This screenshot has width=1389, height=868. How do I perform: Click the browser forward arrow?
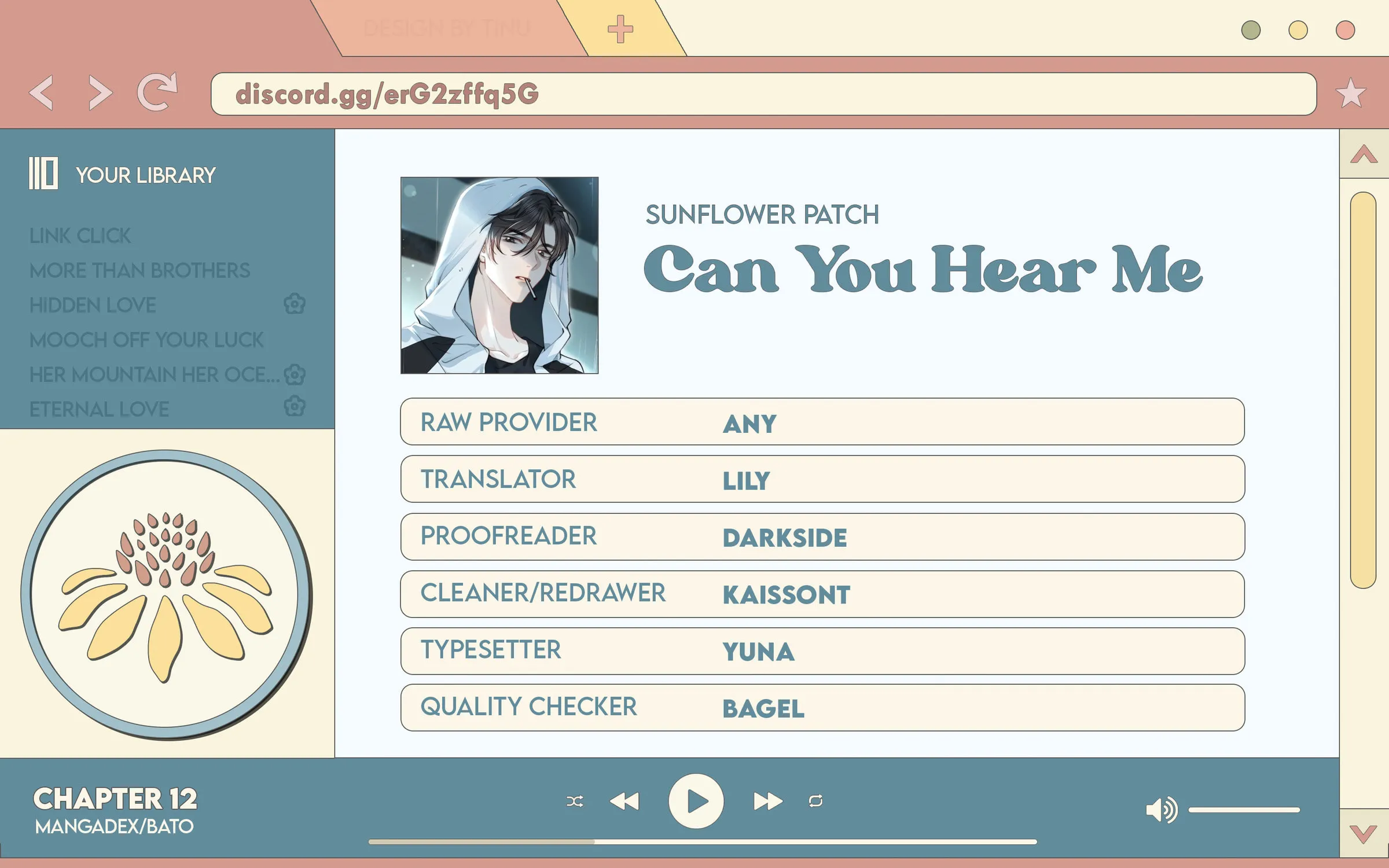coord(100,93)
